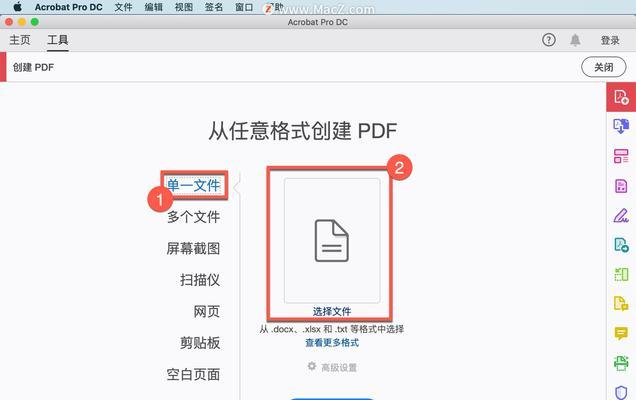The height and width of the screenshot is (400, 636).
Task: Open the Protect shield icon
Action: pyautogui.click(x=621, y=392)
